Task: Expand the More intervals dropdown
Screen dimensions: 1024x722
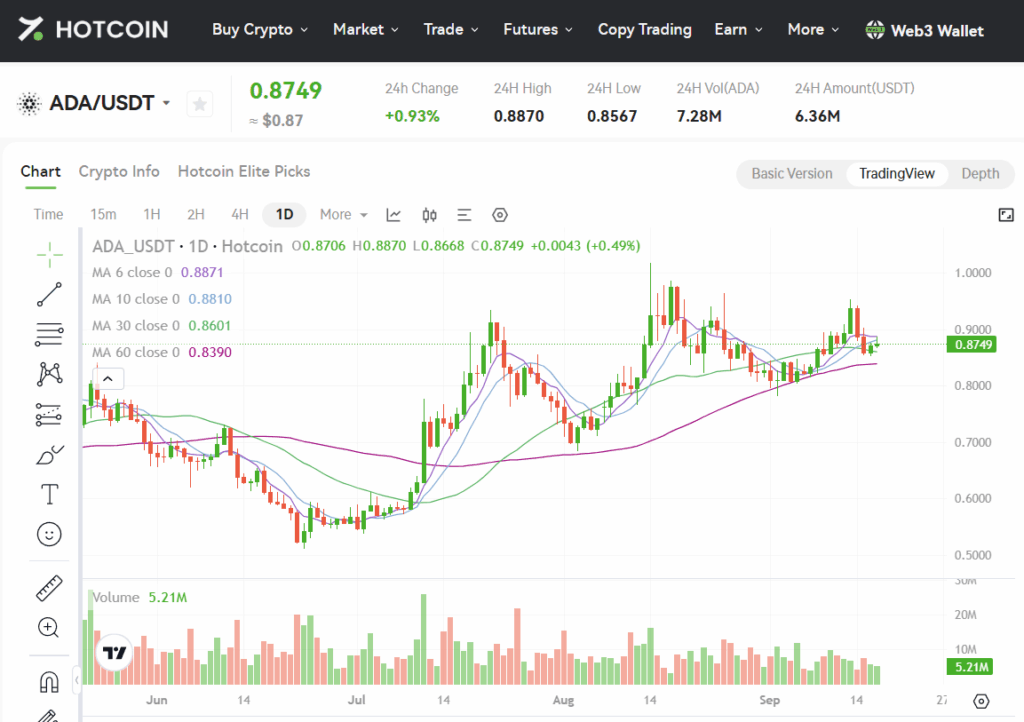Action: 344,215
